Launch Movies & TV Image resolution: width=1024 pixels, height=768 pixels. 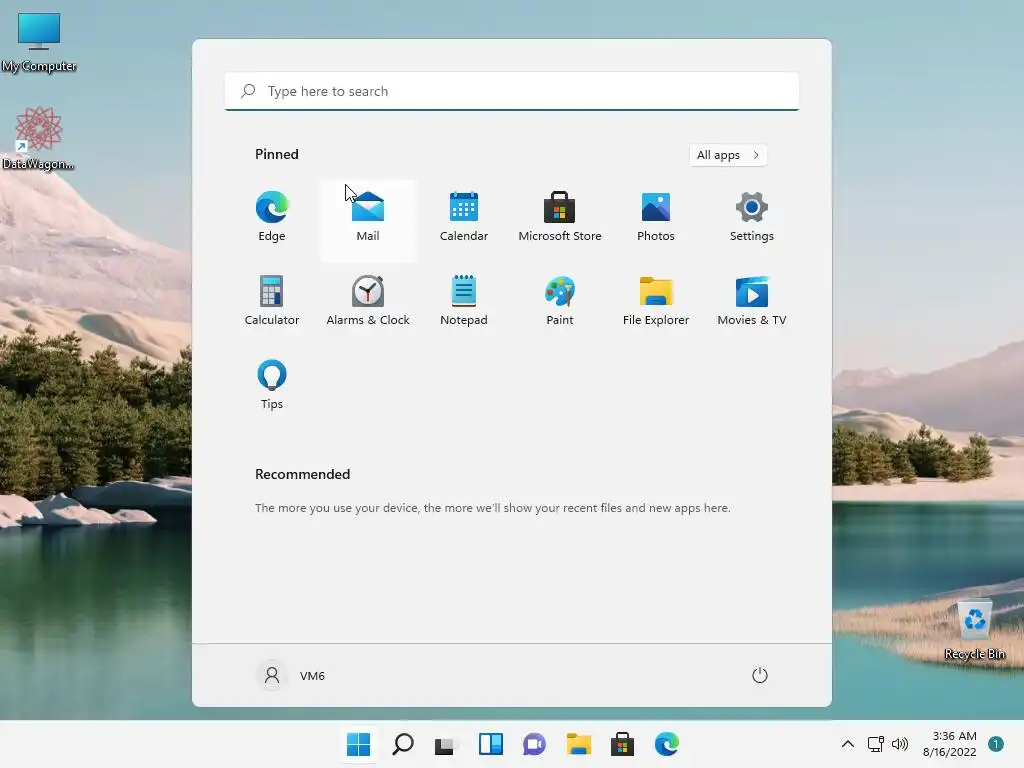click(x=752, y=301)
